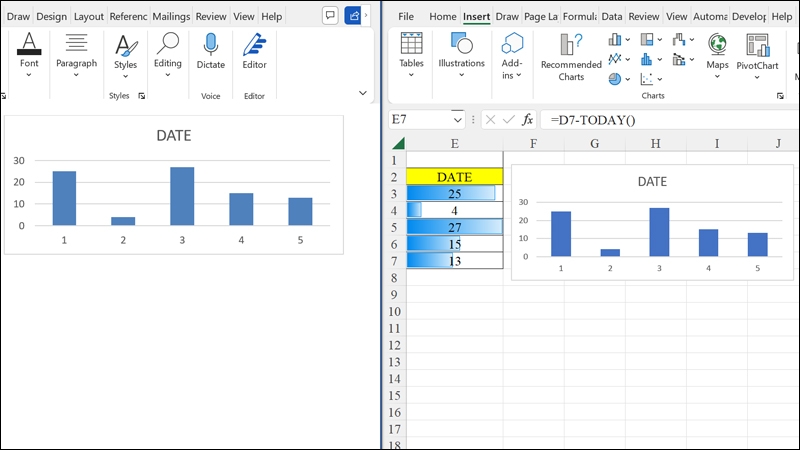Select cell E5 with value 27

[455, 227]
